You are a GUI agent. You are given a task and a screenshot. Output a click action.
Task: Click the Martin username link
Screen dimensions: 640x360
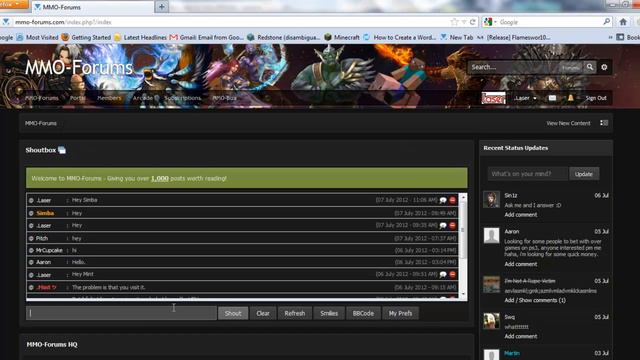(512, 353)
